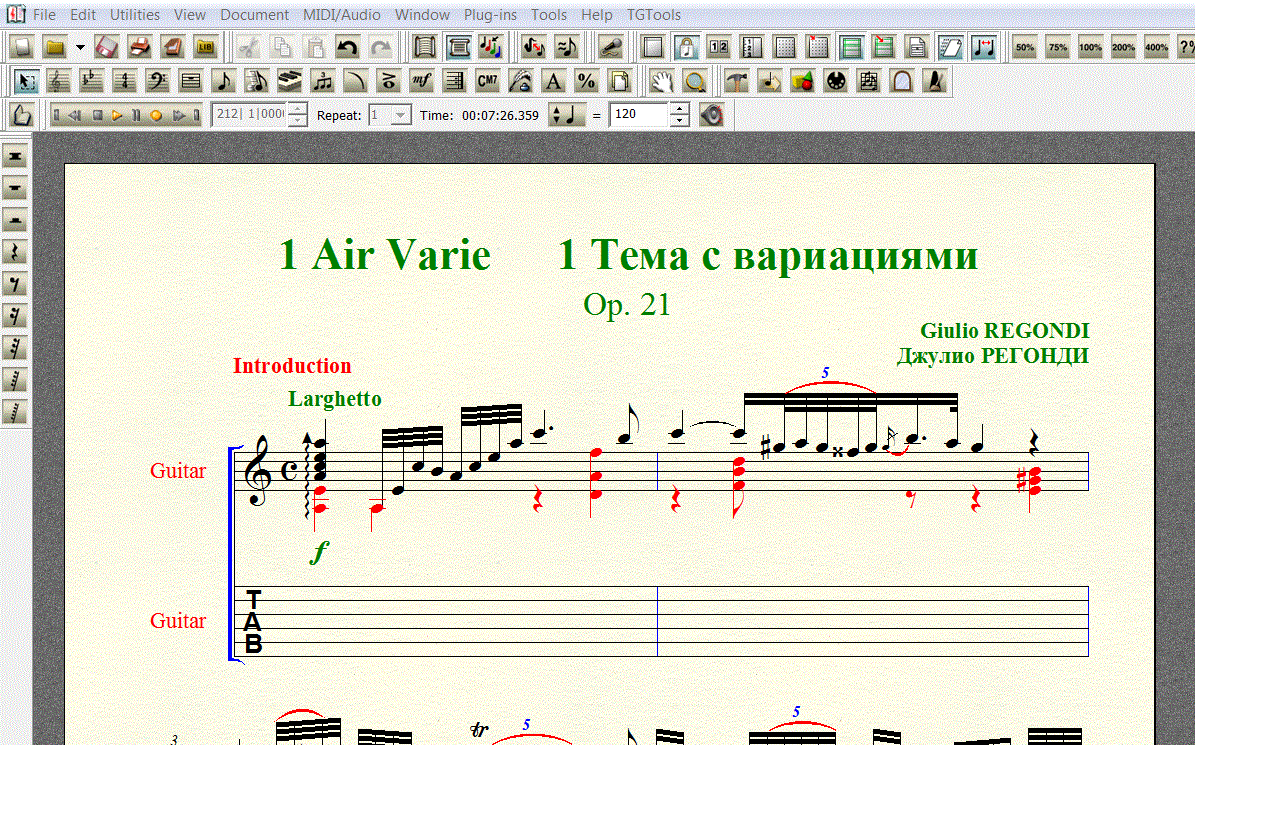
Task: Select the Expression tool marked mf
Action: 421,81
